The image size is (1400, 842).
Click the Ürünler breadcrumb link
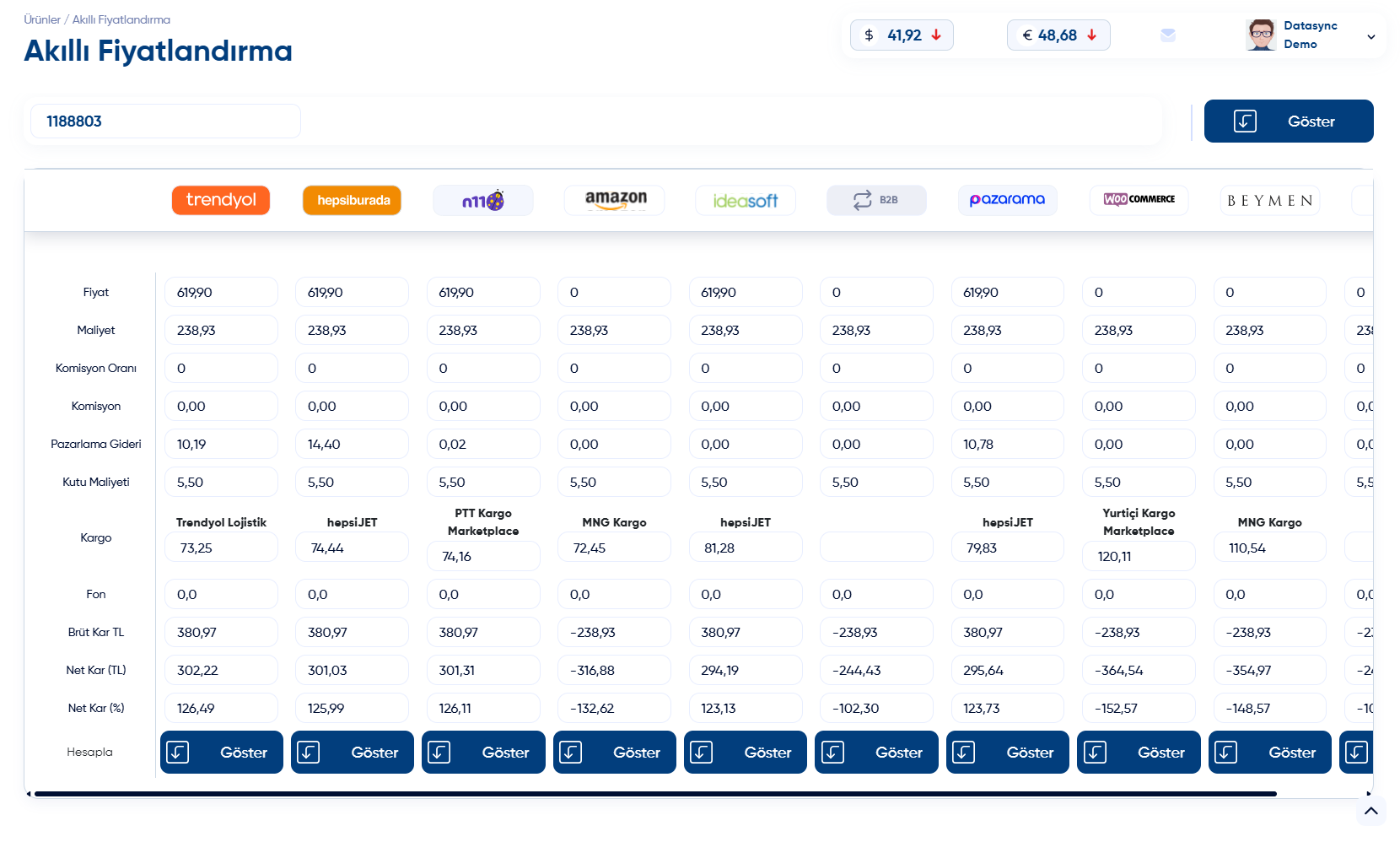42,19
